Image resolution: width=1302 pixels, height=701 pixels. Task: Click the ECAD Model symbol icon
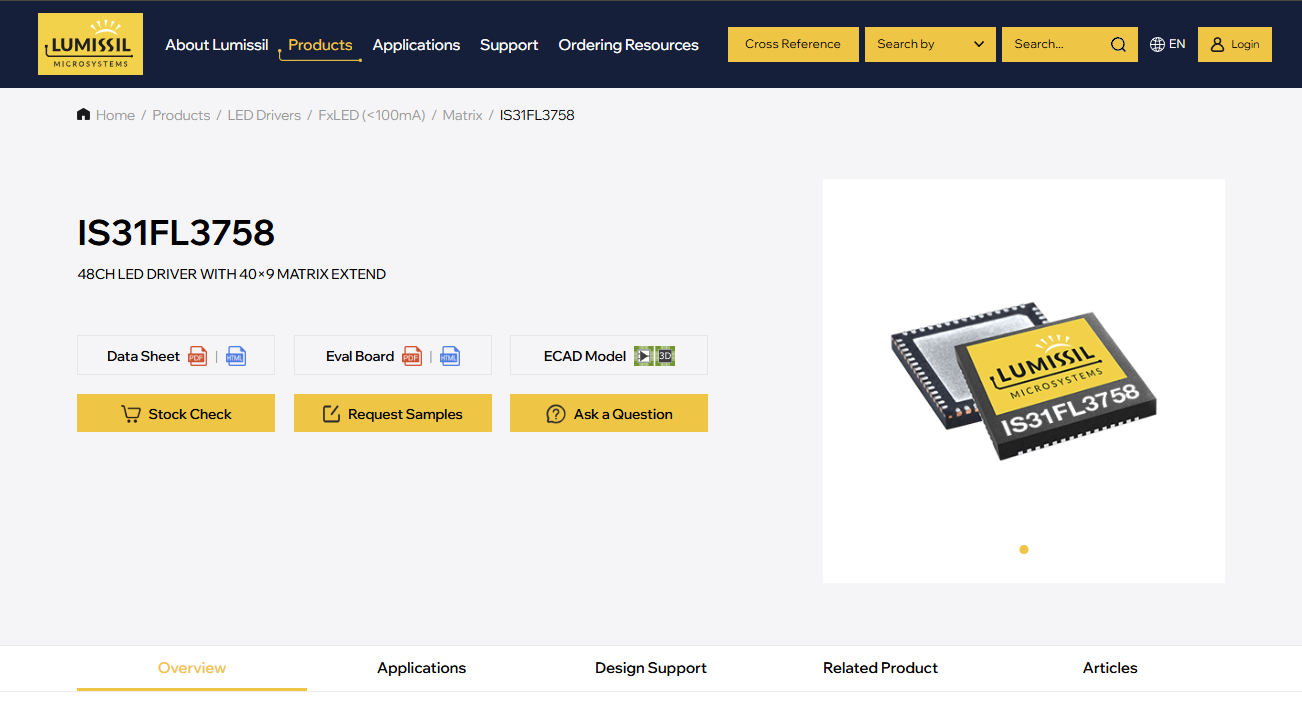pyautogui.click(x=643, y=356)
